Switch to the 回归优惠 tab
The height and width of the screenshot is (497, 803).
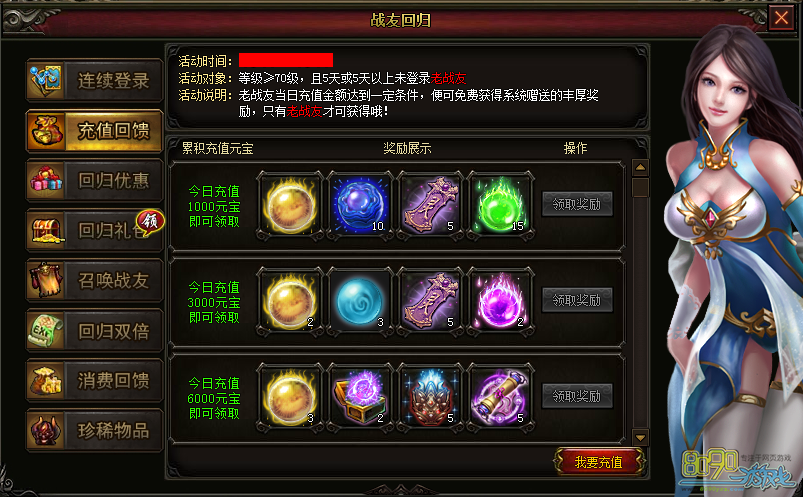point(95,180)
